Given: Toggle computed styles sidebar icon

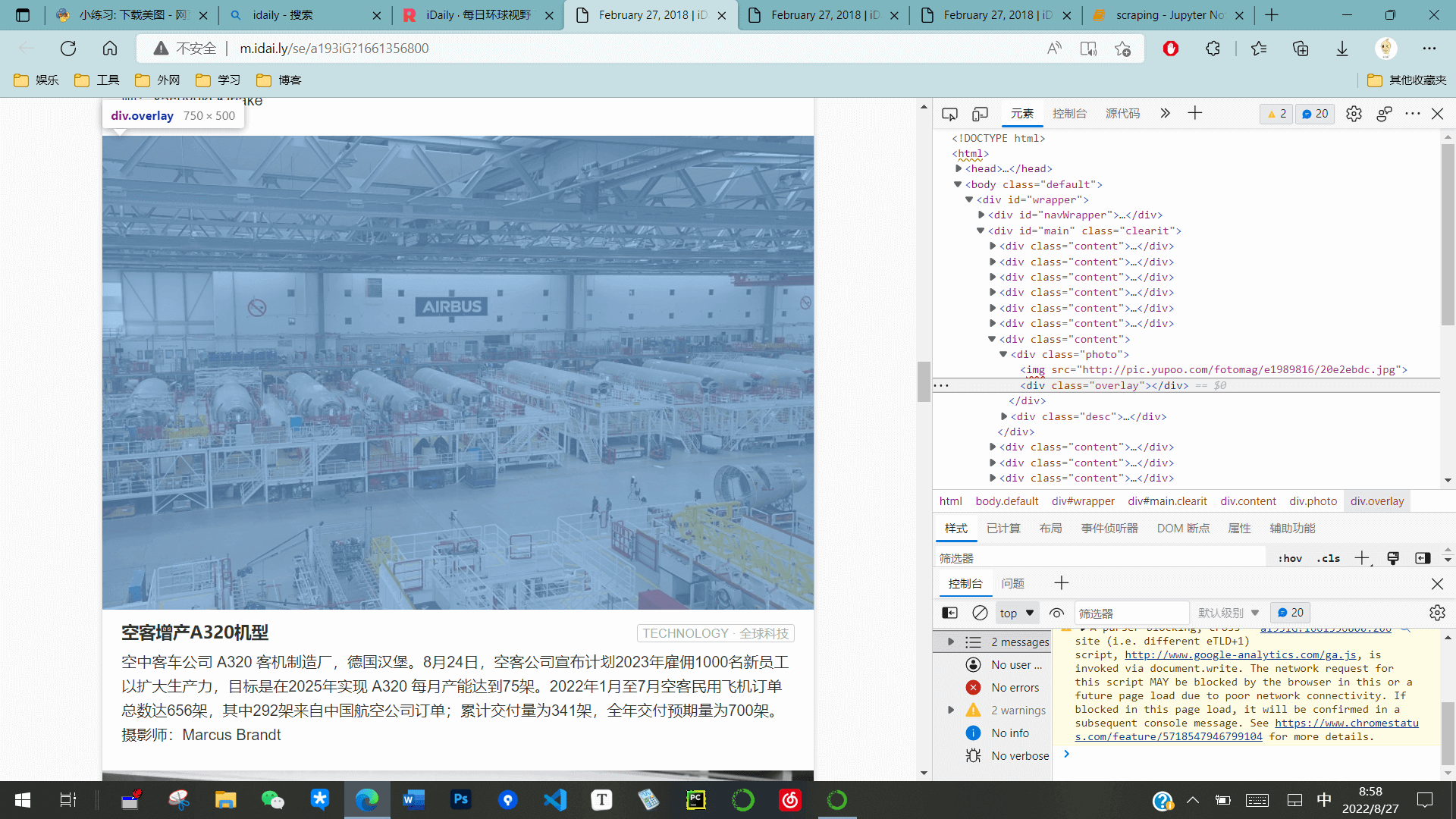Looking at the screenshot, I should tap(1423, 558).
